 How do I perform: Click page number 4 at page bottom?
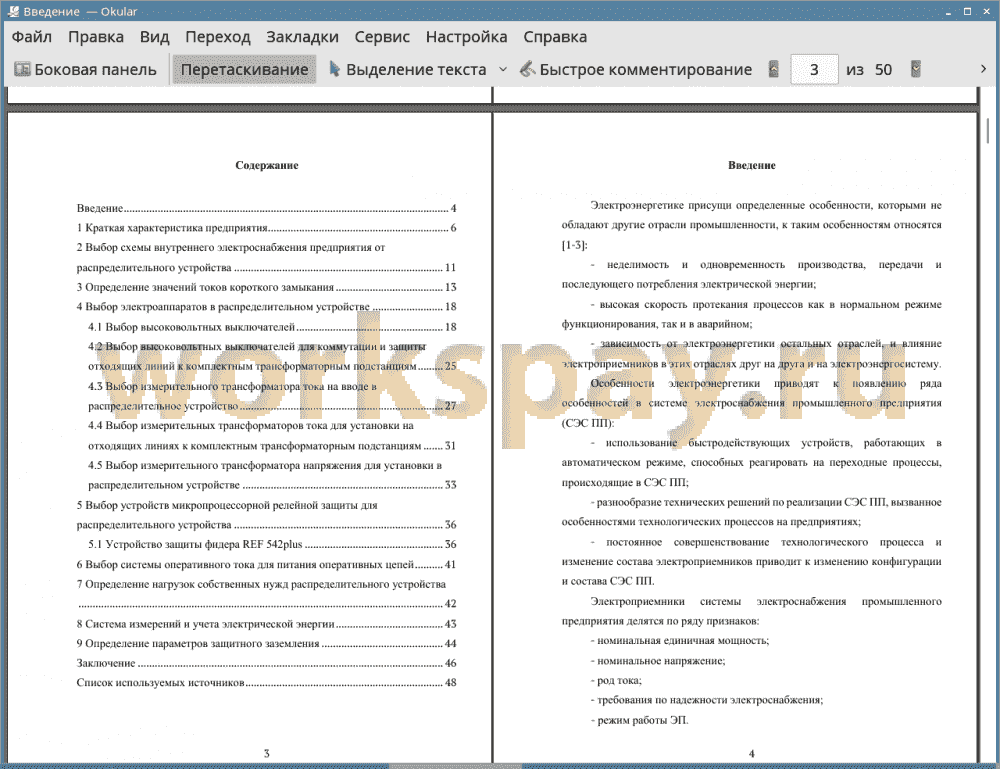pyautogui.click(x=751, y=754)
